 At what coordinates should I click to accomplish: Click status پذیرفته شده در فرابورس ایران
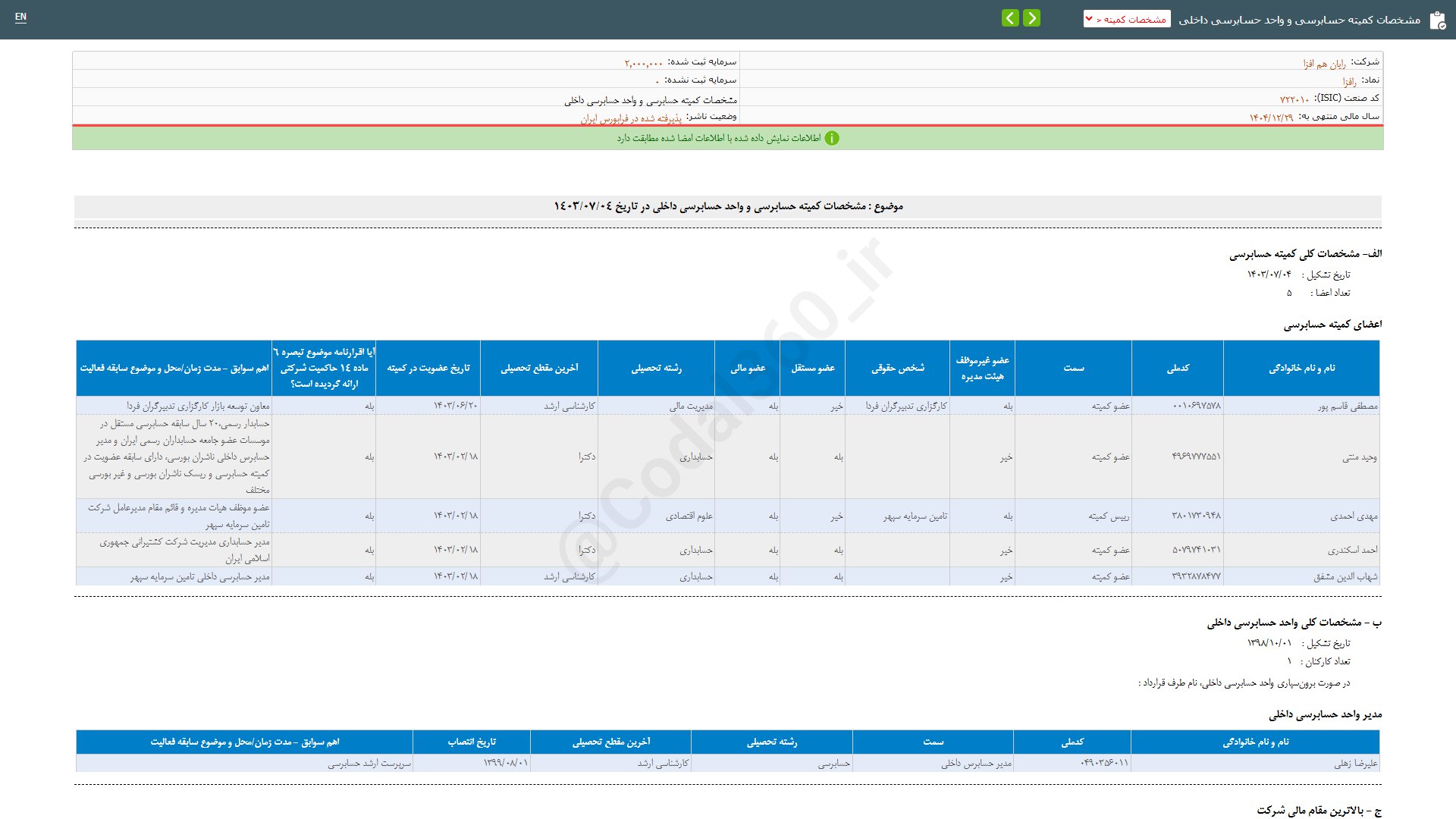click(631, 118)
